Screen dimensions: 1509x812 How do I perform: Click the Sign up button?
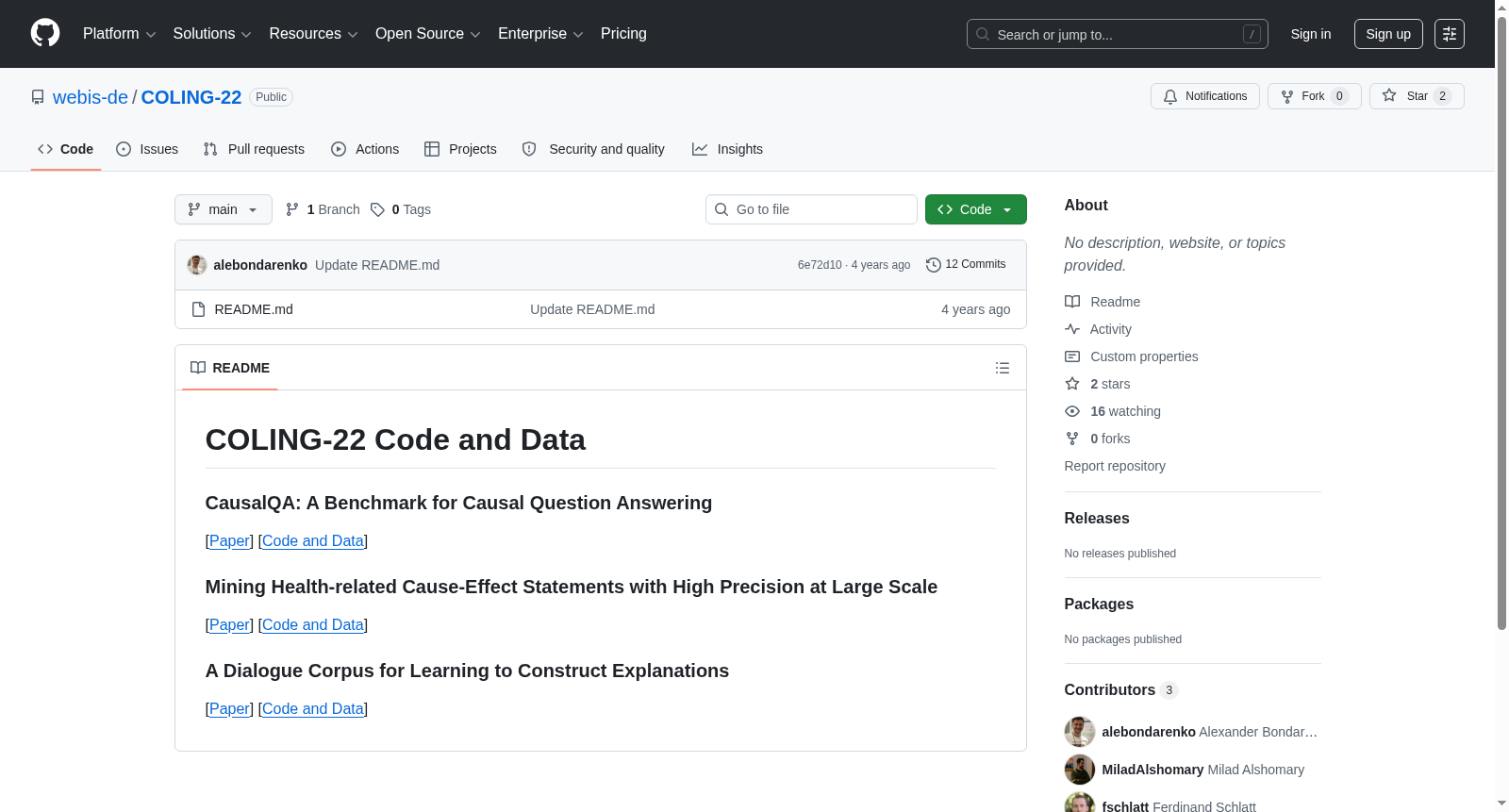(x=1388, y=34)
